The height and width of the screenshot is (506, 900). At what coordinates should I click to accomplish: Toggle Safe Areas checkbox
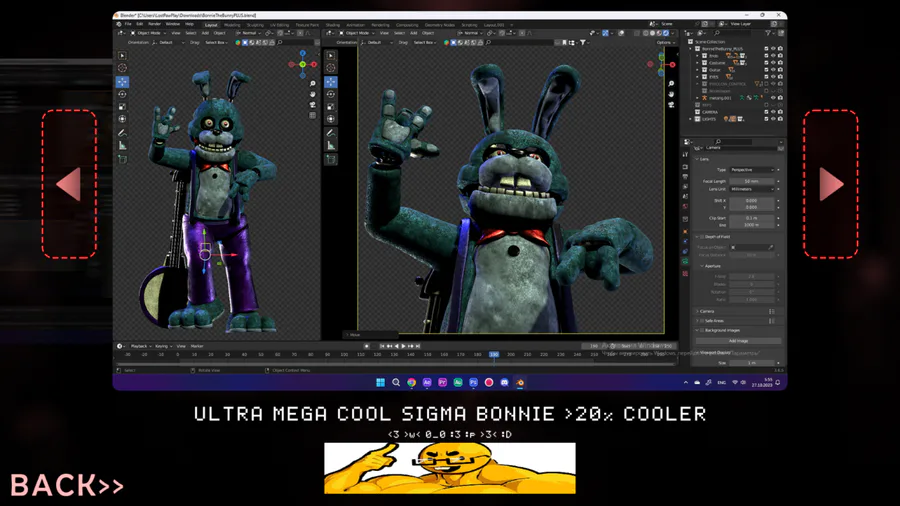(701, 321)
